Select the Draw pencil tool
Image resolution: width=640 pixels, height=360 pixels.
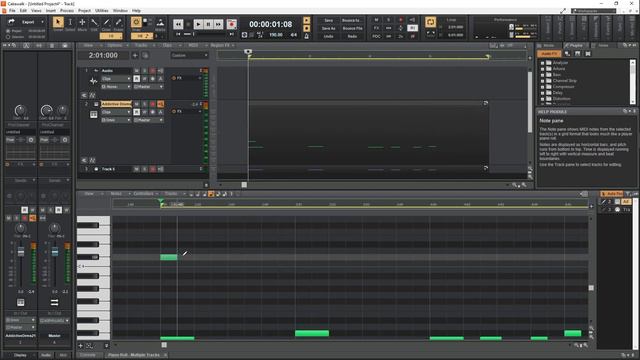(x=107, y=22)
